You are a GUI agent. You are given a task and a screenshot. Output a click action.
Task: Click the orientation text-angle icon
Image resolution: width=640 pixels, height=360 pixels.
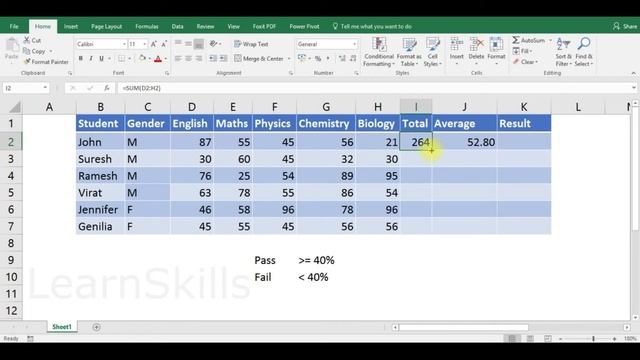pos(213,44)
